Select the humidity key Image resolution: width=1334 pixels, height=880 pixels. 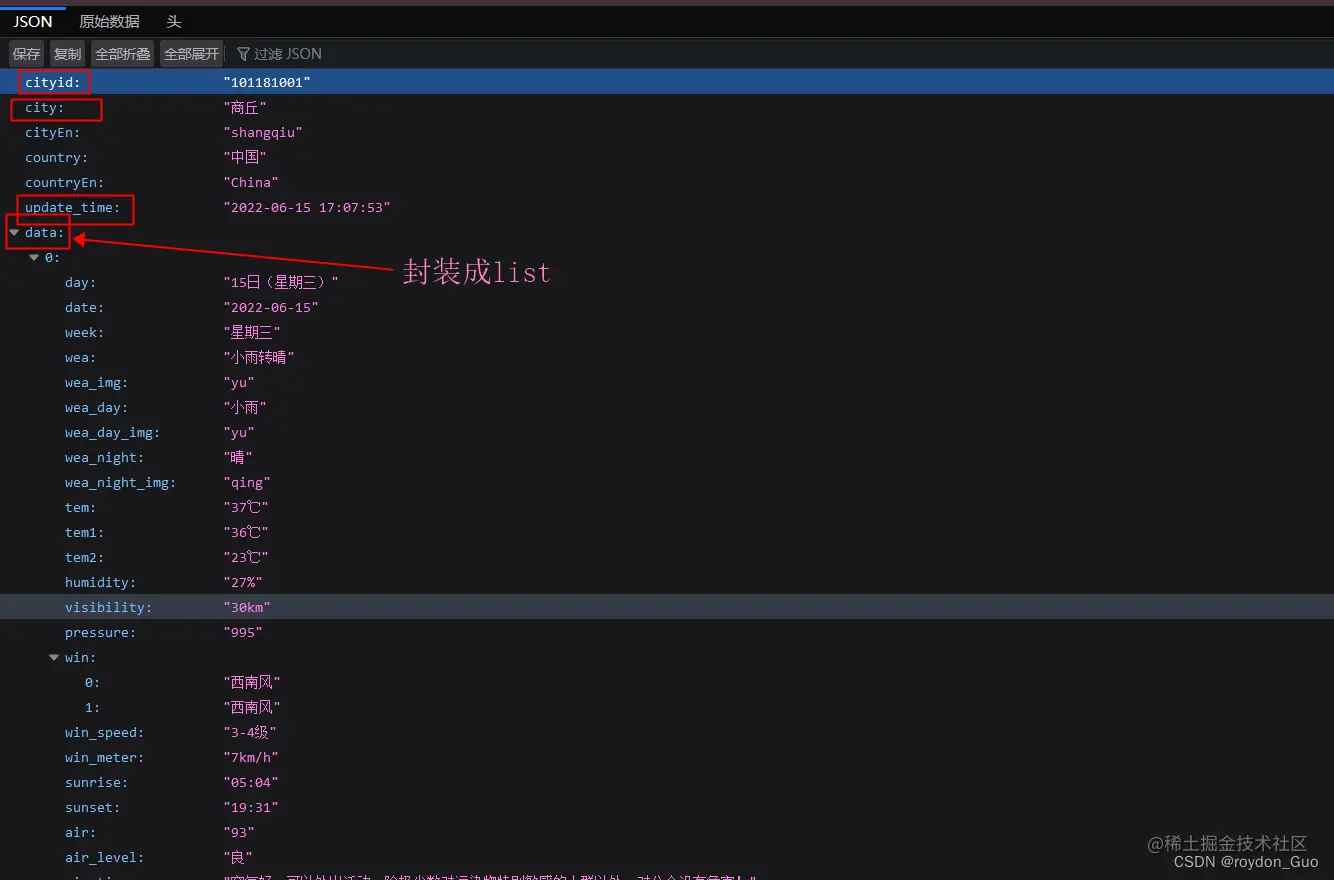pos(100,582)
